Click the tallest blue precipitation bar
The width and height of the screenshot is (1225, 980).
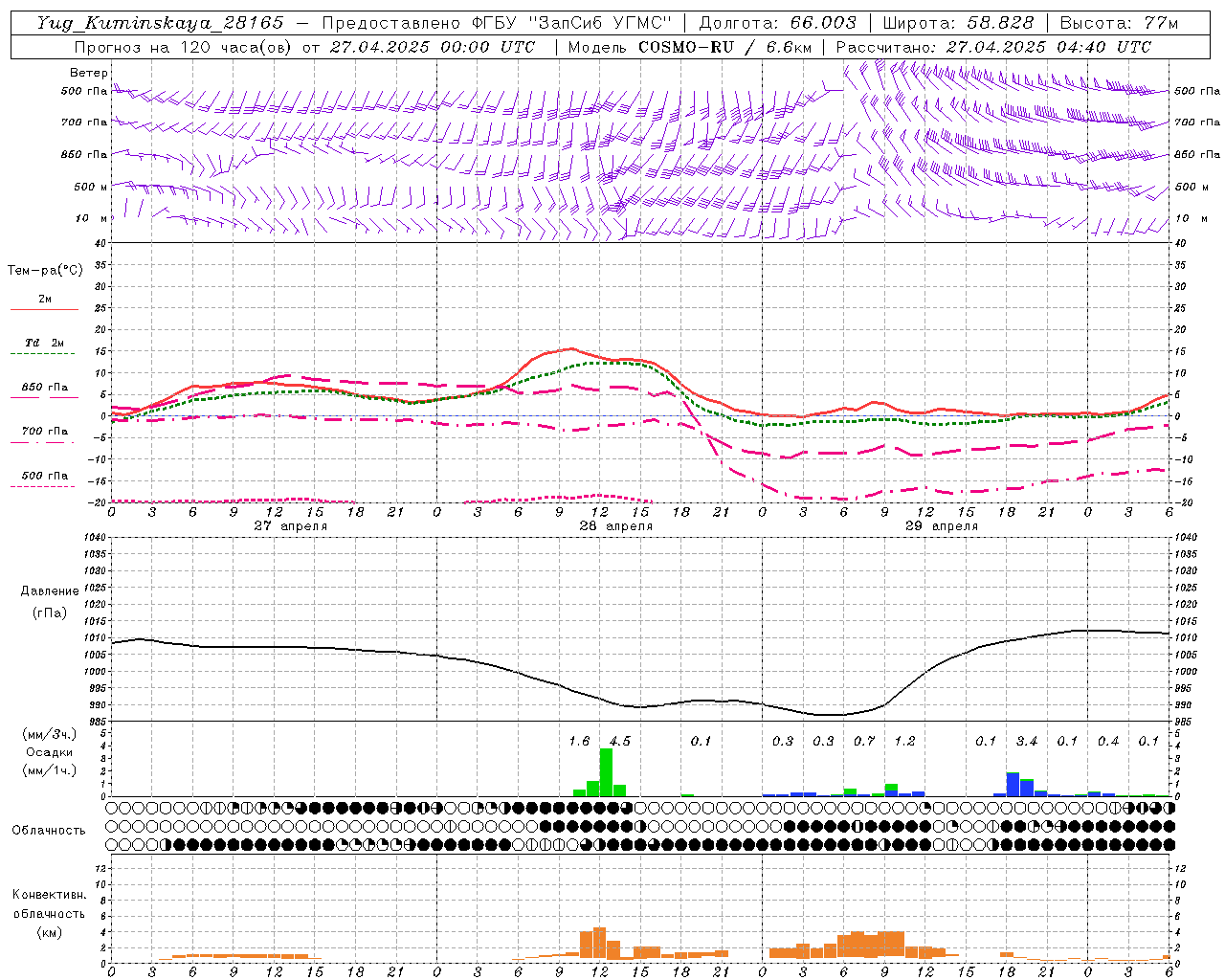click(x=1013, y=784)
